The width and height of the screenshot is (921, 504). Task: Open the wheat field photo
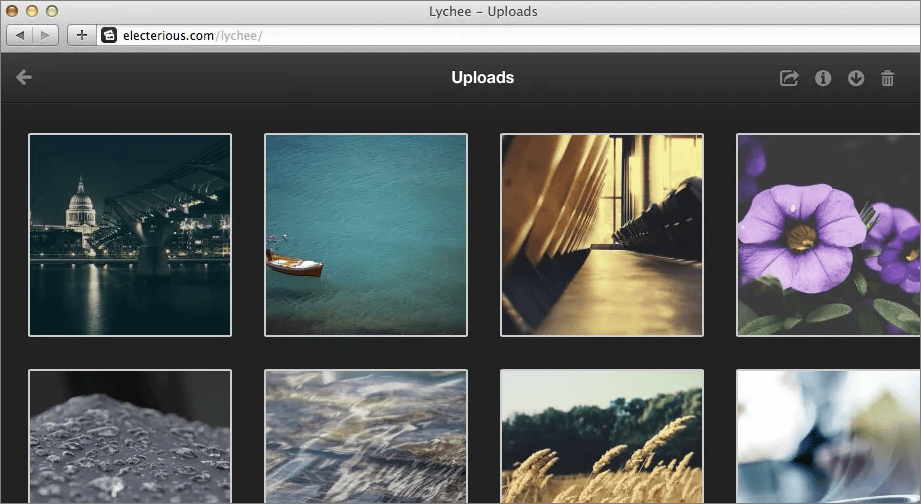pos(601,436)
